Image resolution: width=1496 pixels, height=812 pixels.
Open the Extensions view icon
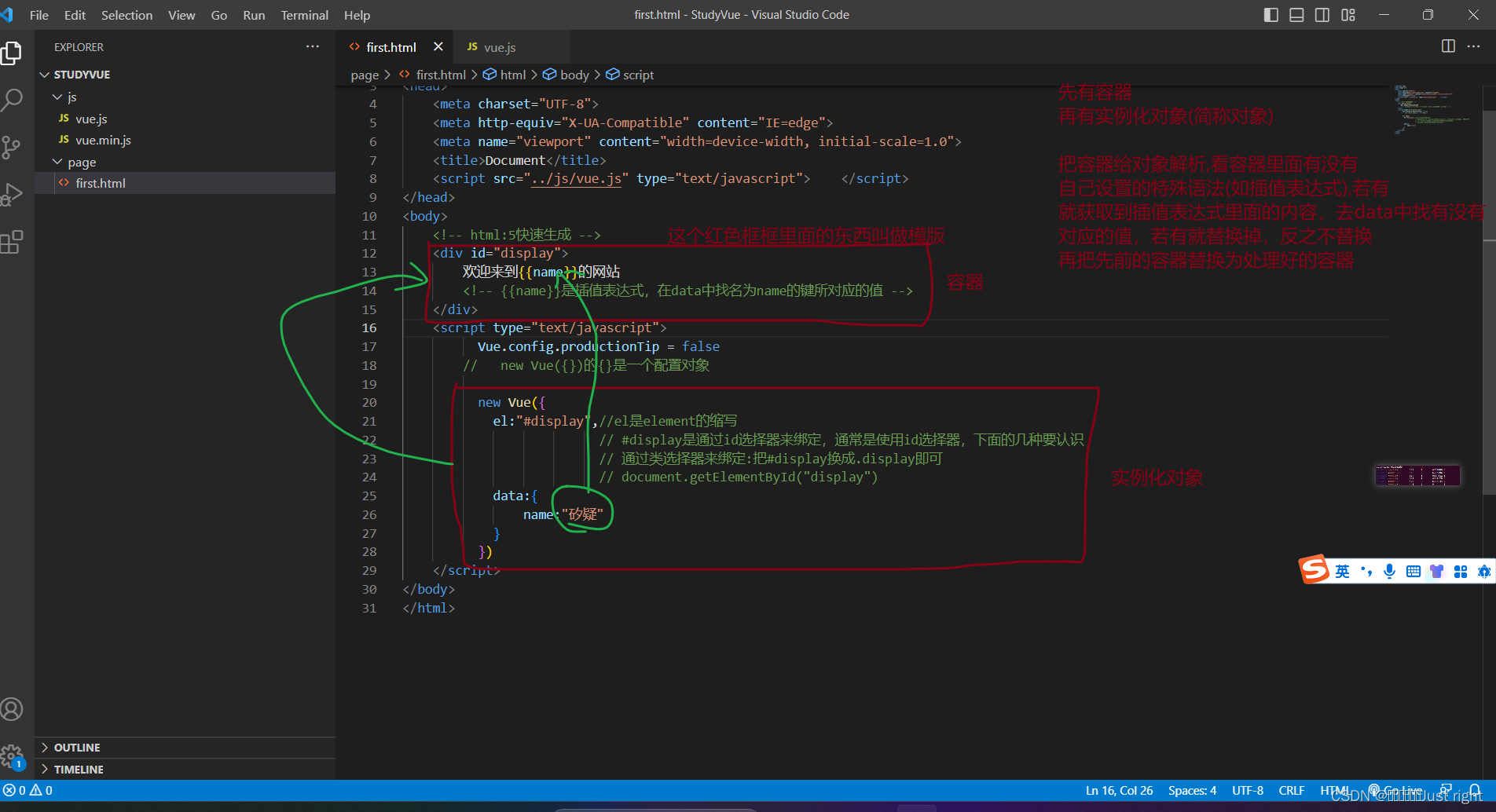[12, 242]
